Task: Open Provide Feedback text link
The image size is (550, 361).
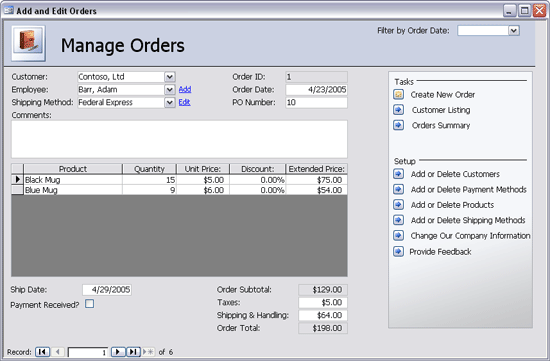Action: pos(440,252)
